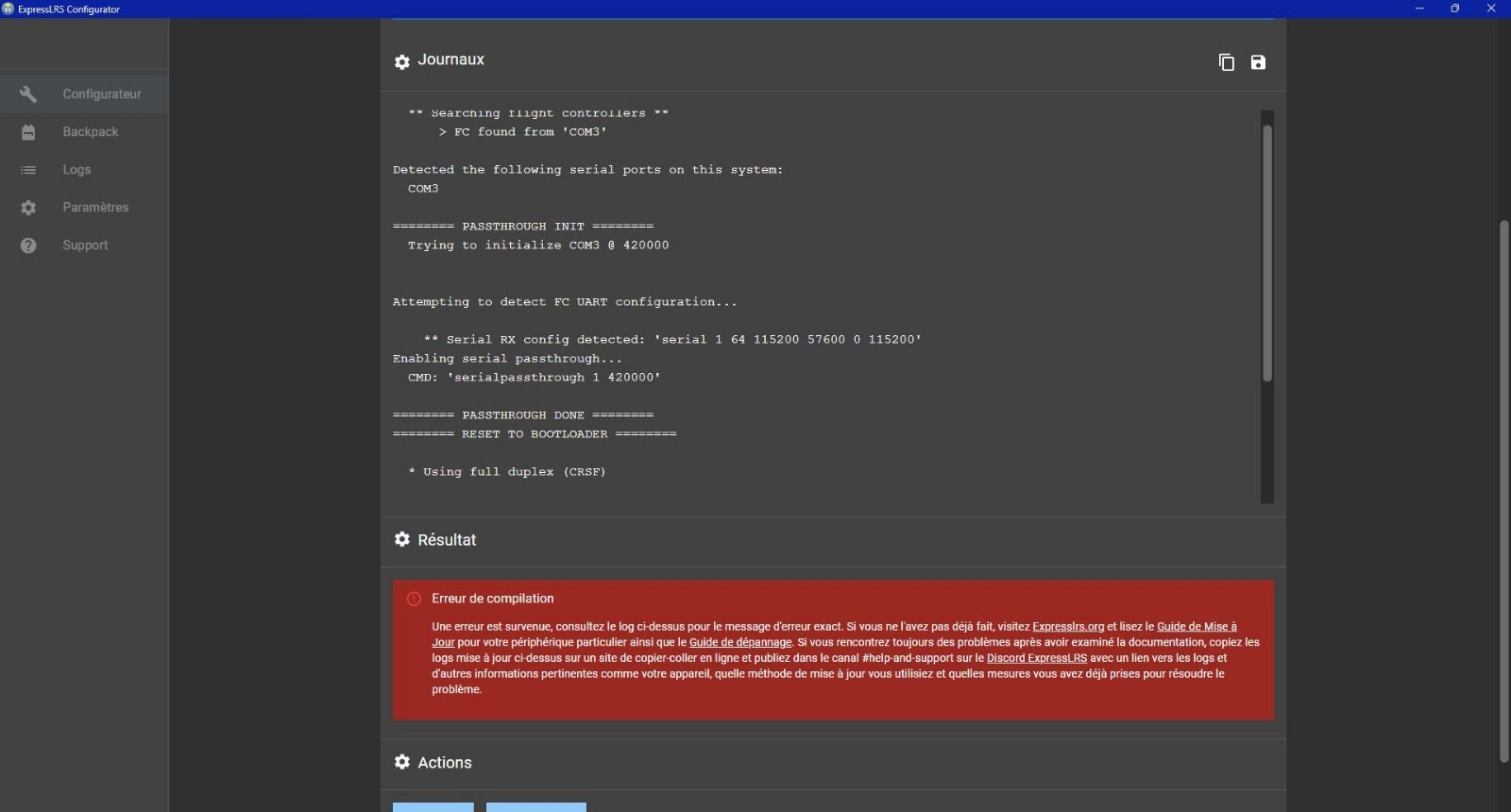Viewport: 1511px width, 812px height.
Task: Open Paramètres gear icon in sidebar
Action: [28, 208]
